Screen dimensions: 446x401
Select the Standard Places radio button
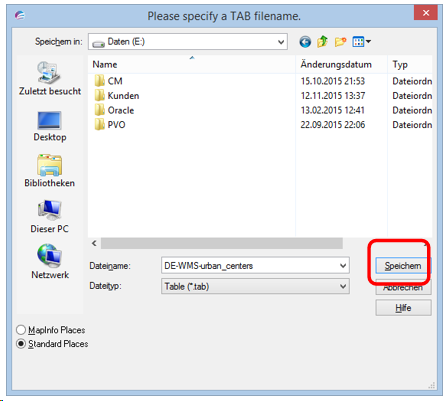(x=21, y=344)
